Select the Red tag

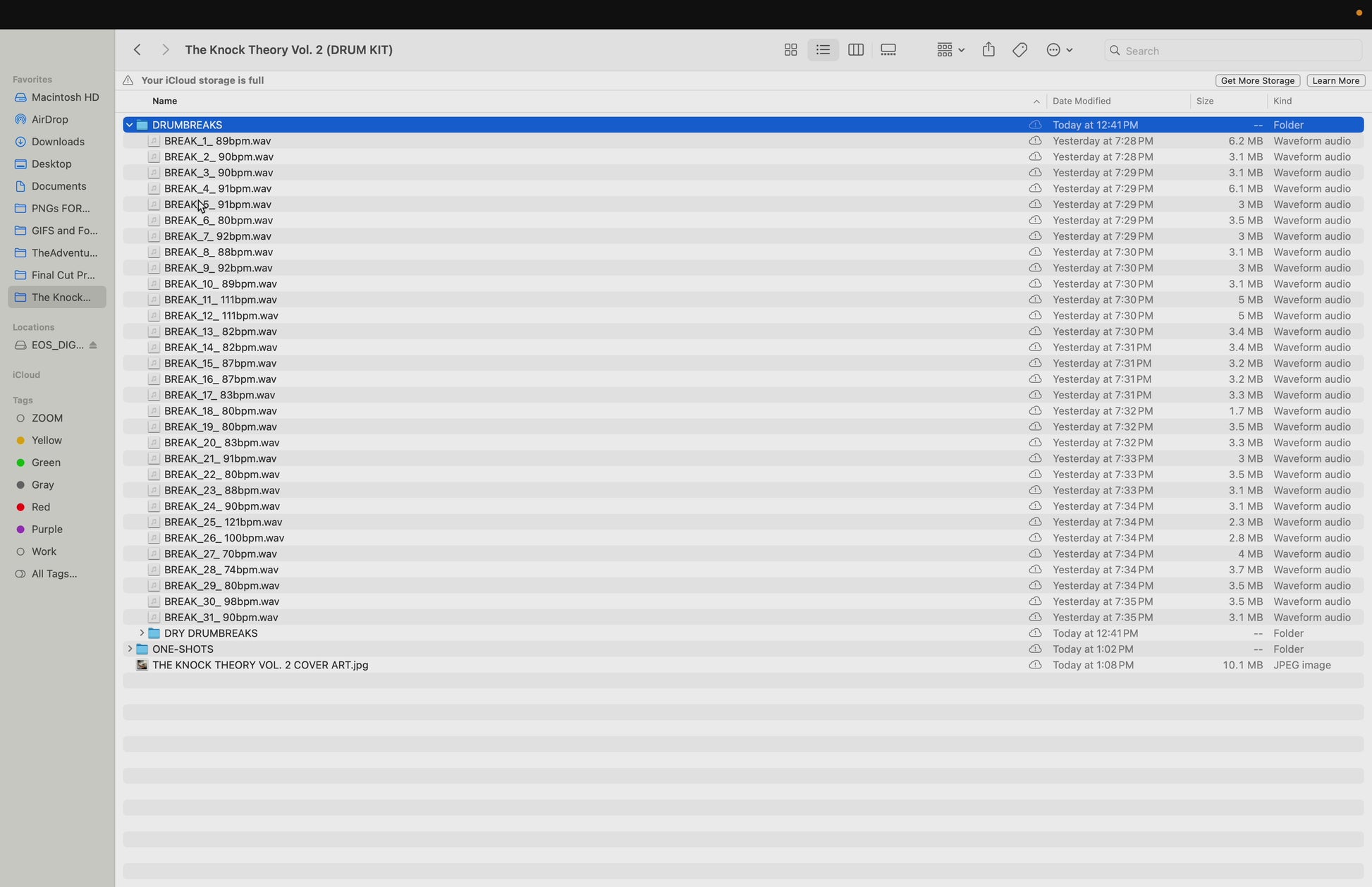40,507
